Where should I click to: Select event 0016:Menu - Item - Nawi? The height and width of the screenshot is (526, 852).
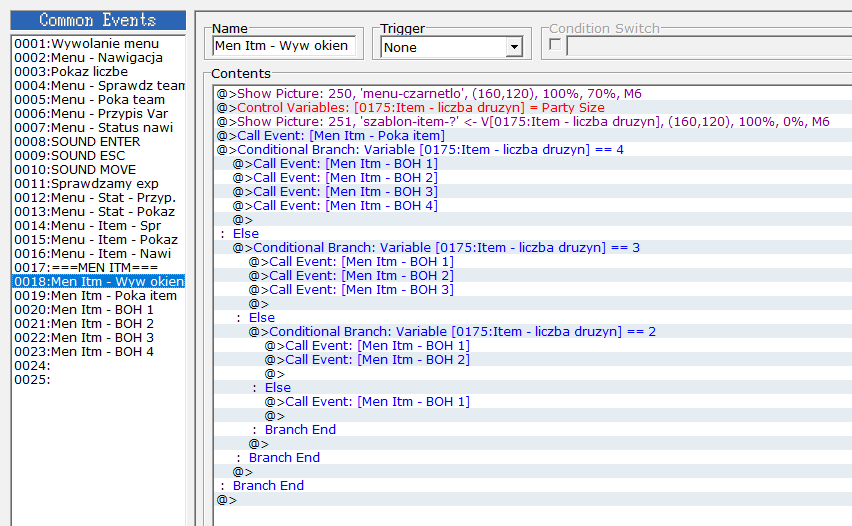[98, 254]
